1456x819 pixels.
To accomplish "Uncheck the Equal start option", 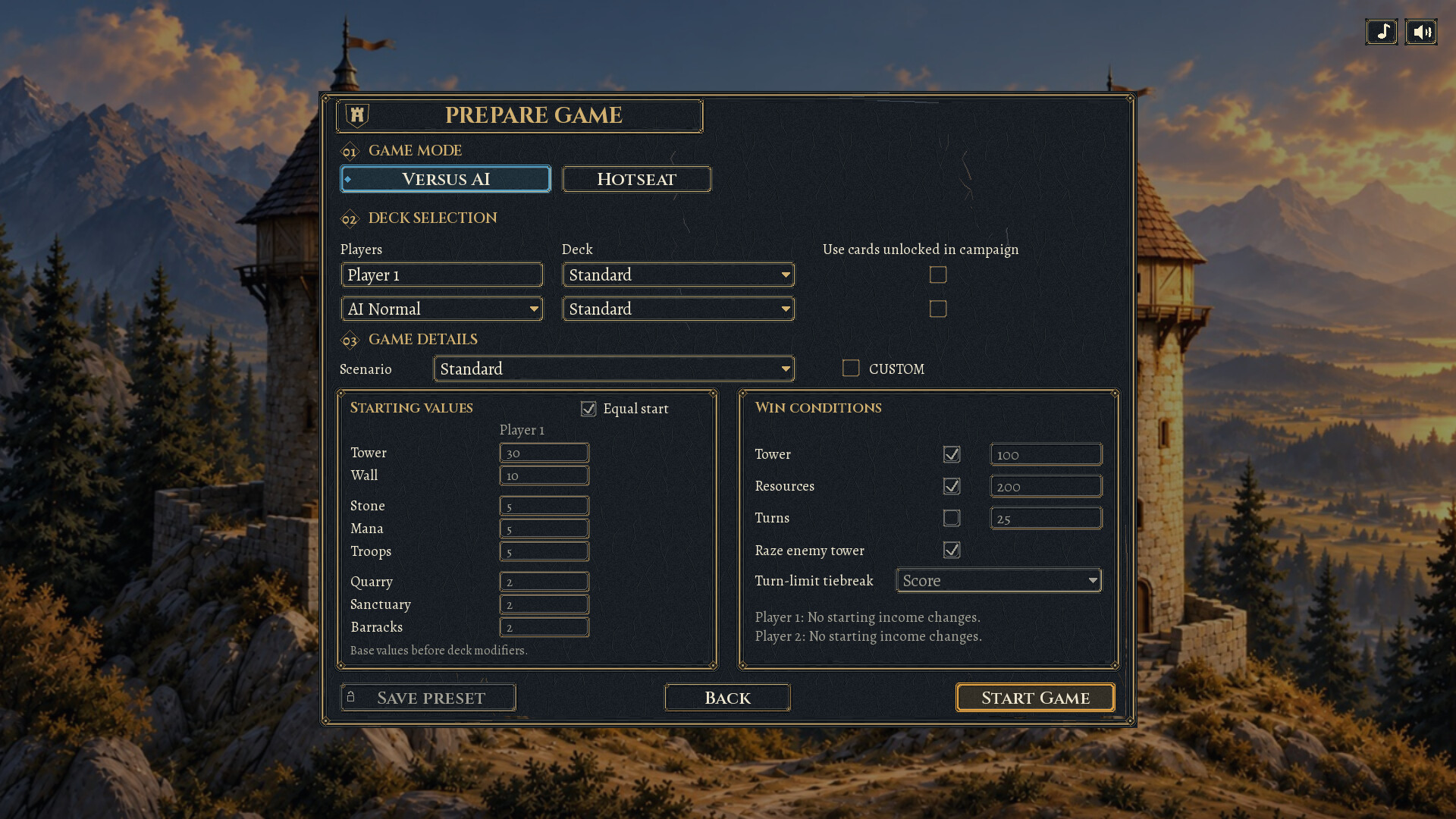I will [588, 409].
